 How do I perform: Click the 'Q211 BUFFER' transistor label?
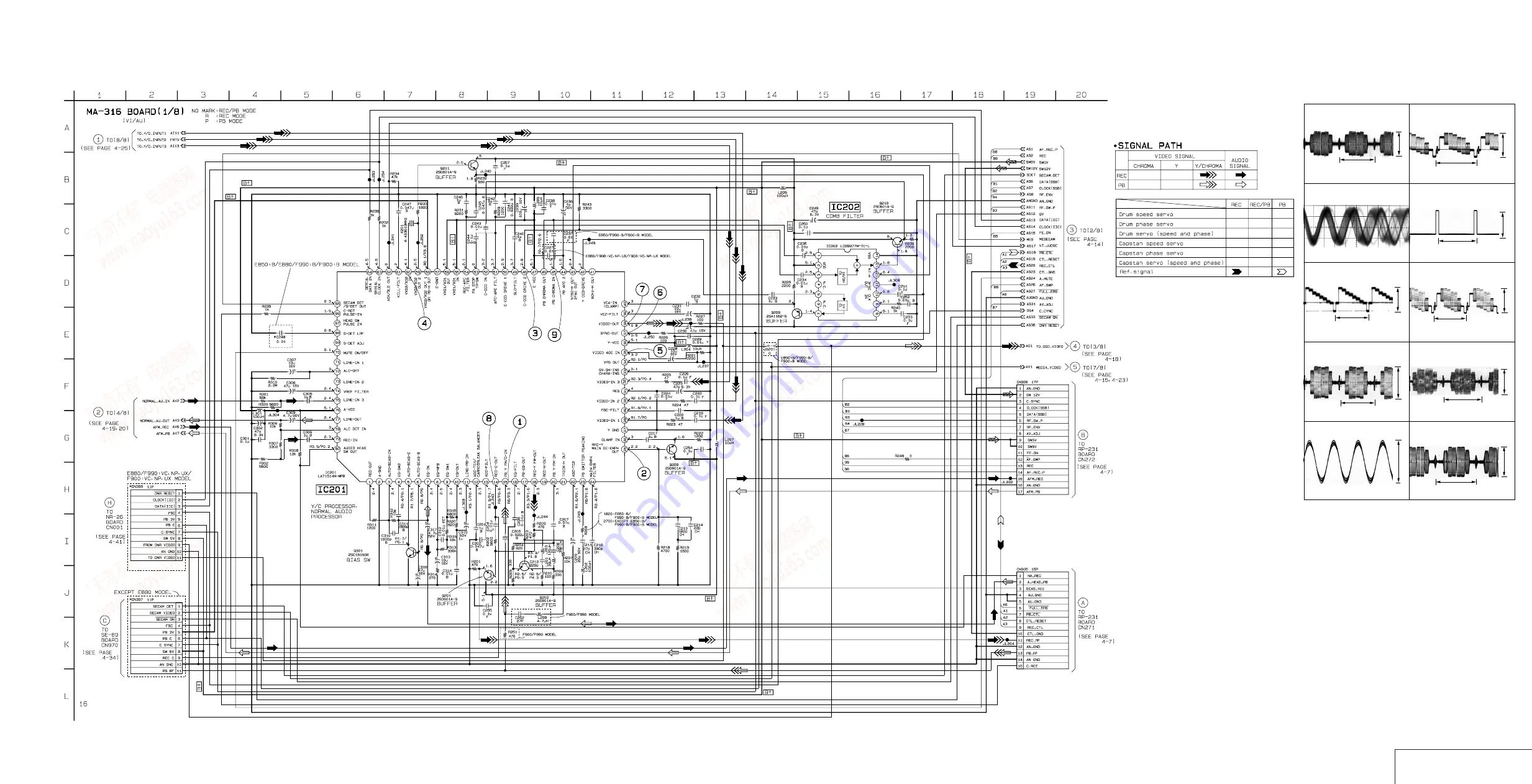(445, 173)
